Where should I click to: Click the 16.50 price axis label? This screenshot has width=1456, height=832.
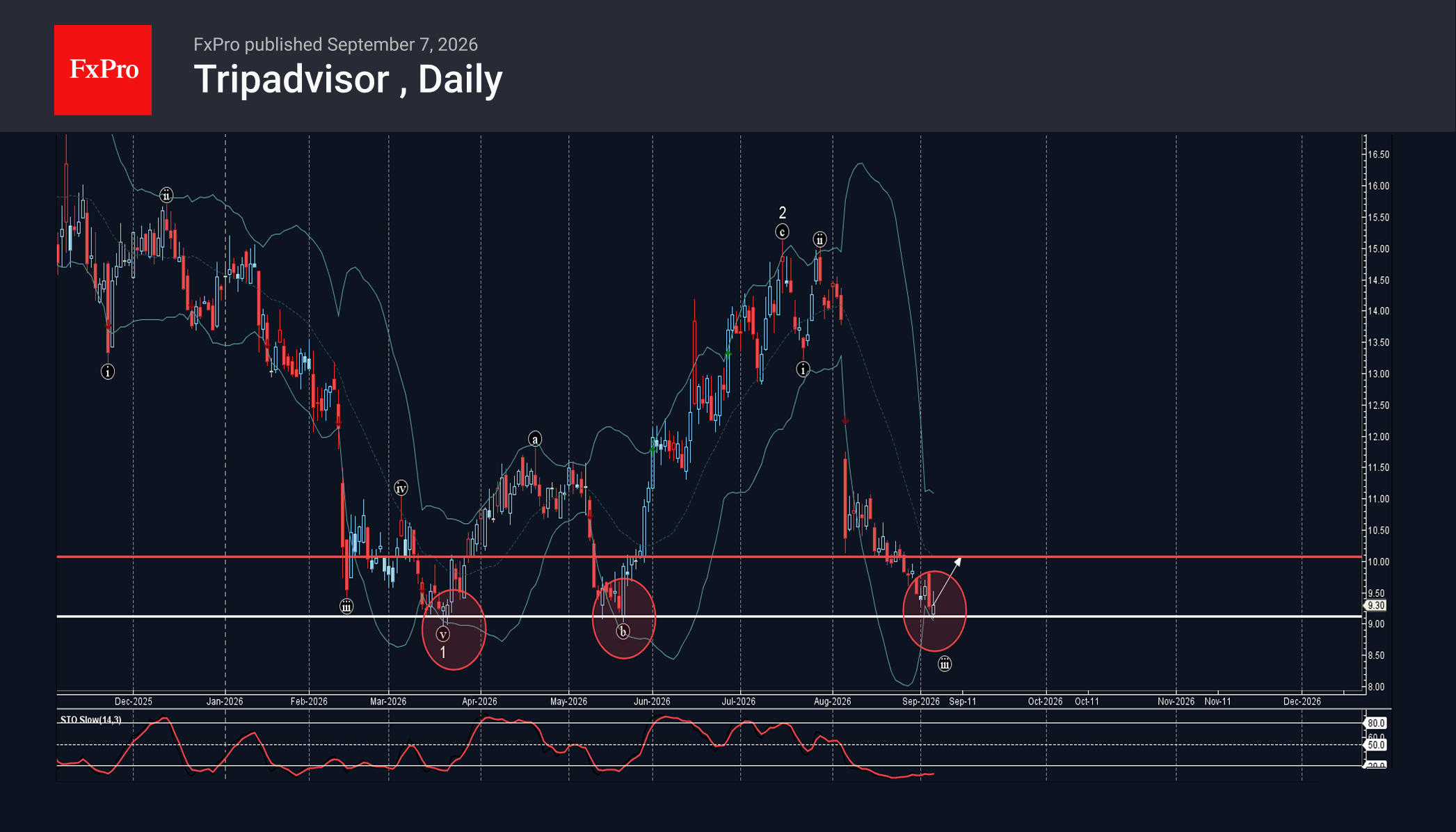point(1378,154)
